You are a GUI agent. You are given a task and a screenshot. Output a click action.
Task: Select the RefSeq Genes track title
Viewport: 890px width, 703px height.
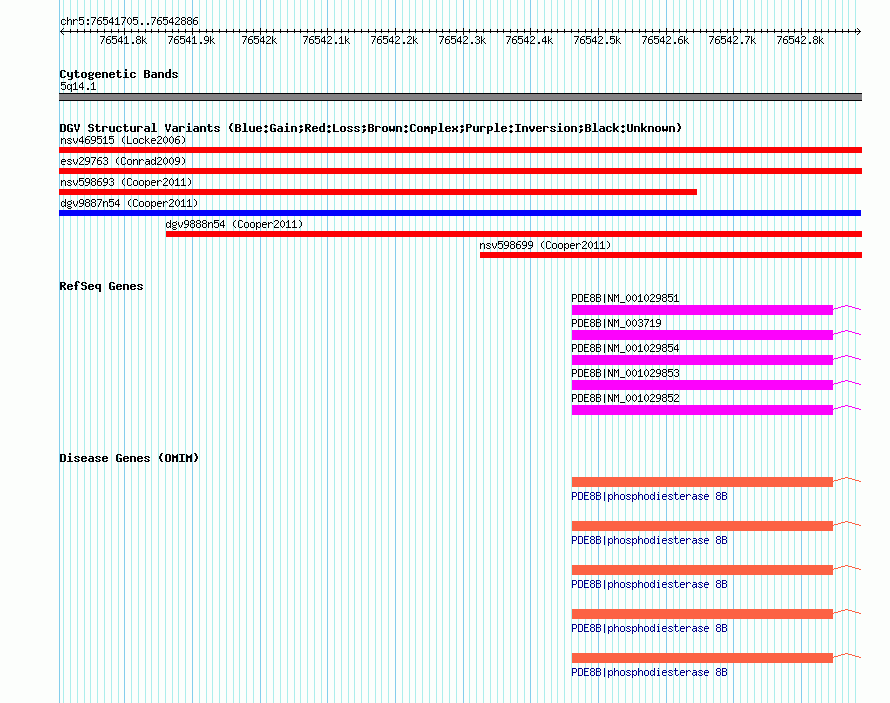101,287
